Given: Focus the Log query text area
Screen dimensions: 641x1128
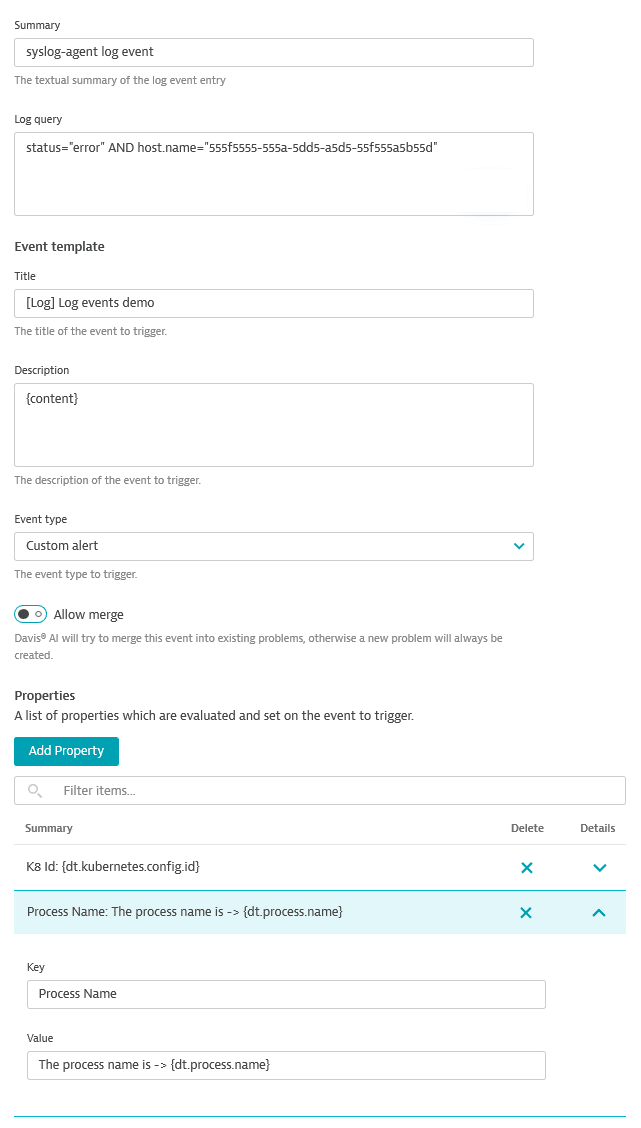Looking at the screenshot, I should [273, 174].
